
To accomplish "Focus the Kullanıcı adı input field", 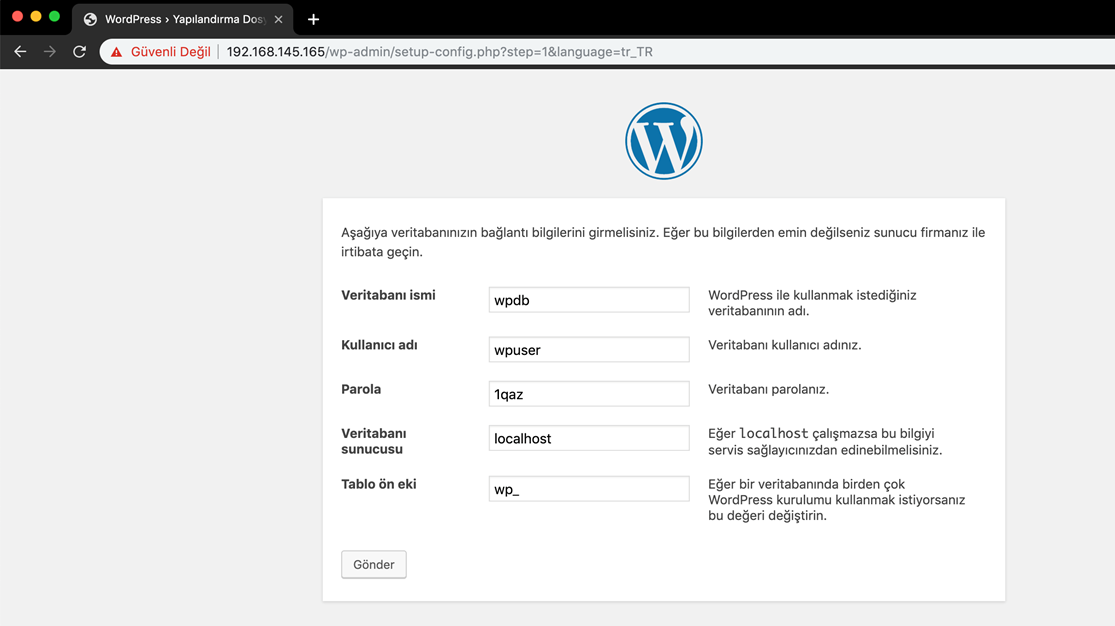I will 589,349.
